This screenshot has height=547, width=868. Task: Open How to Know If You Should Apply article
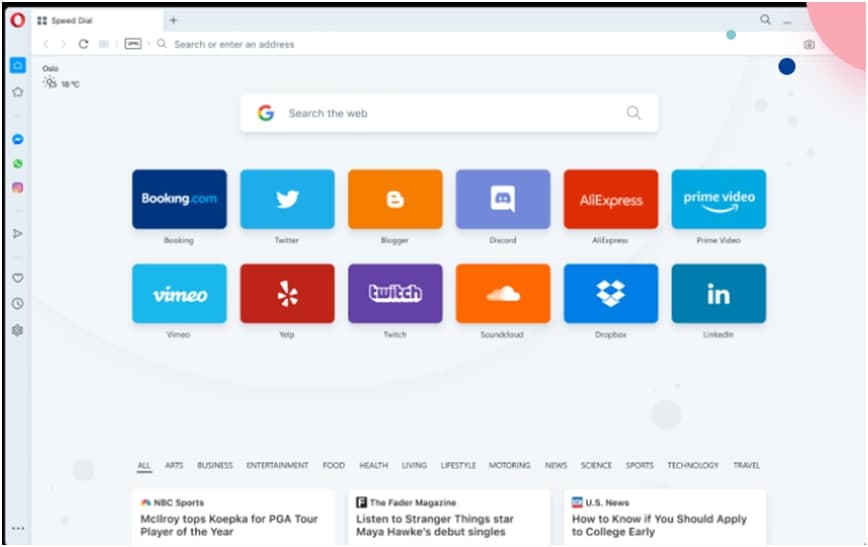659,525
